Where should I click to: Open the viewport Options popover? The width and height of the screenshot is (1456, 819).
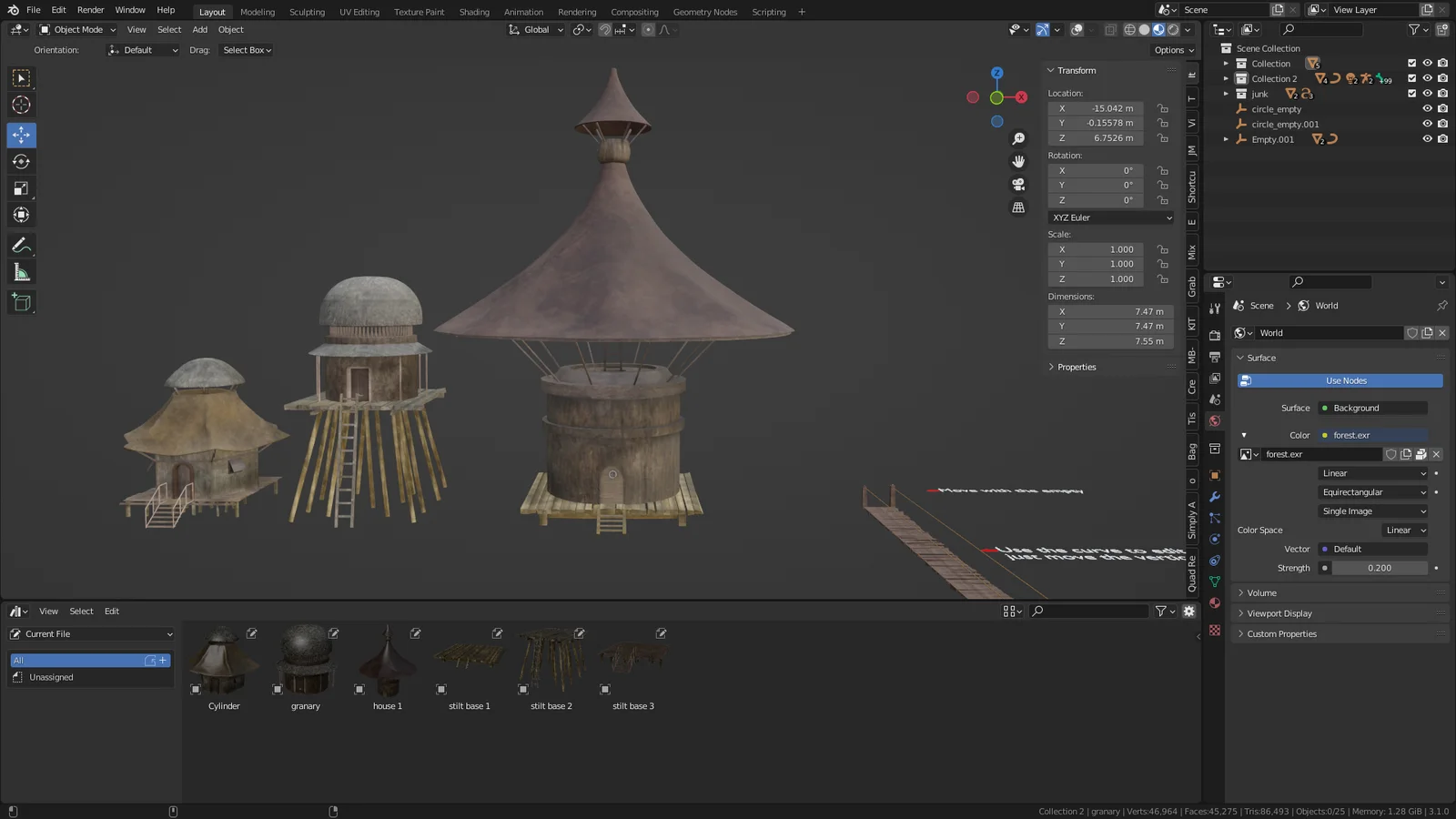(1171, 50)
